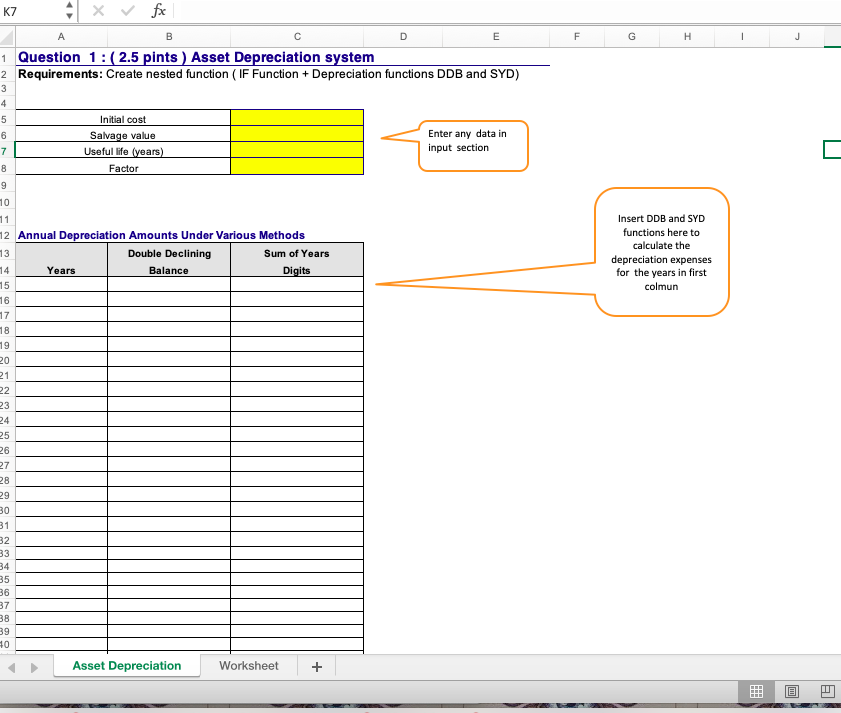The height and width of the screenshot is (713, 841).
Task: Add a new sheet with plus button
Action: 317,666
